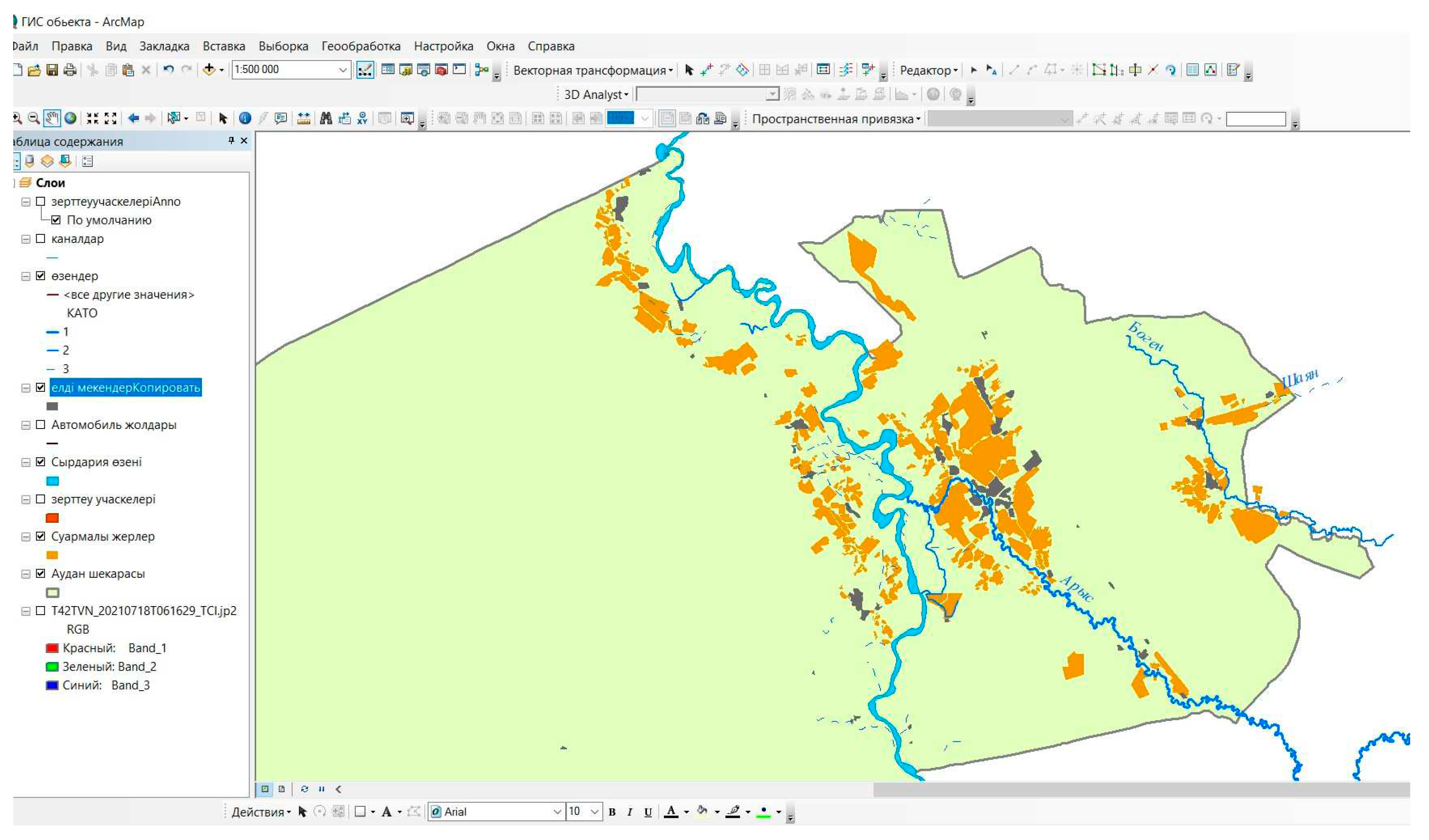Click the Undo arrow icon
Screen dimensions: 1429x840
point(168,70)
